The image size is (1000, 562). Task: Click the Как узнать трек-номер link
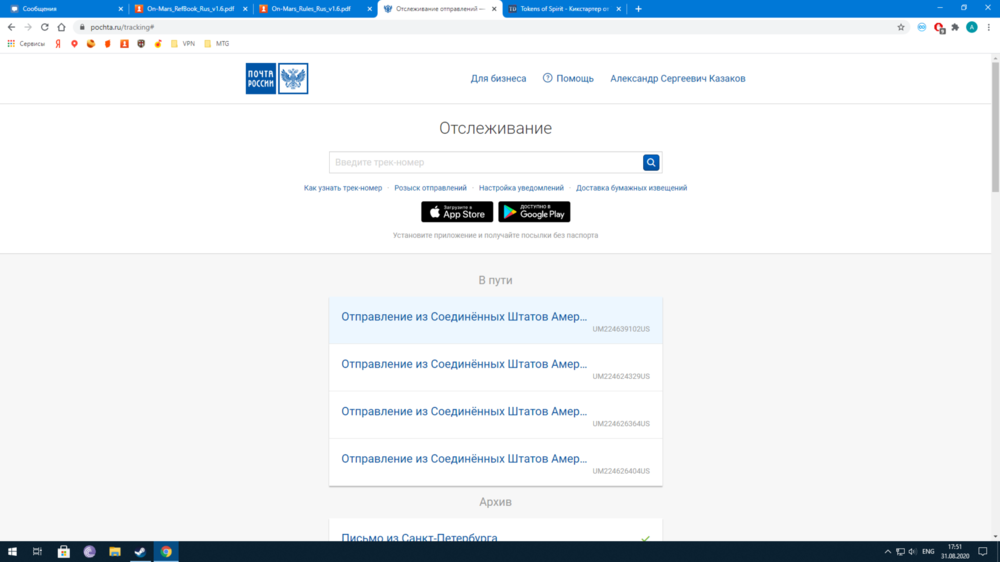click(343, 188)
